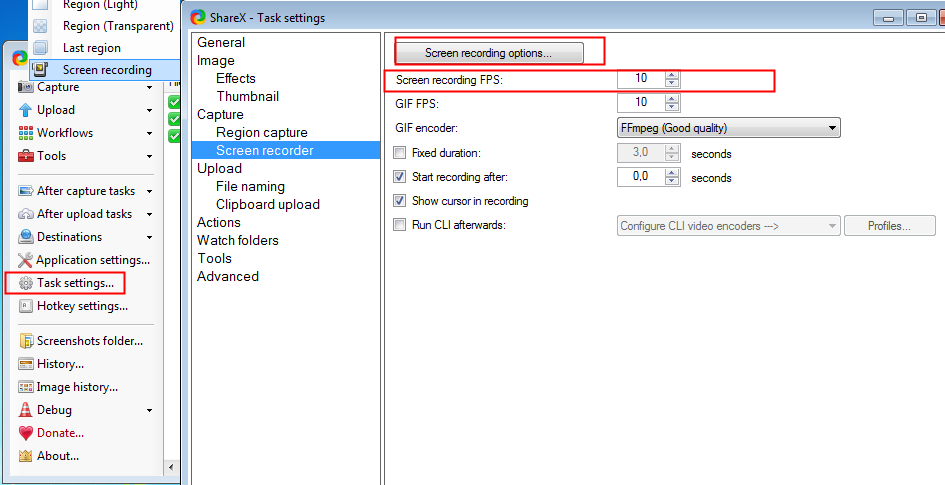Select General in settings tree
Screen dimensions: 945x485
tap(221, 42)
